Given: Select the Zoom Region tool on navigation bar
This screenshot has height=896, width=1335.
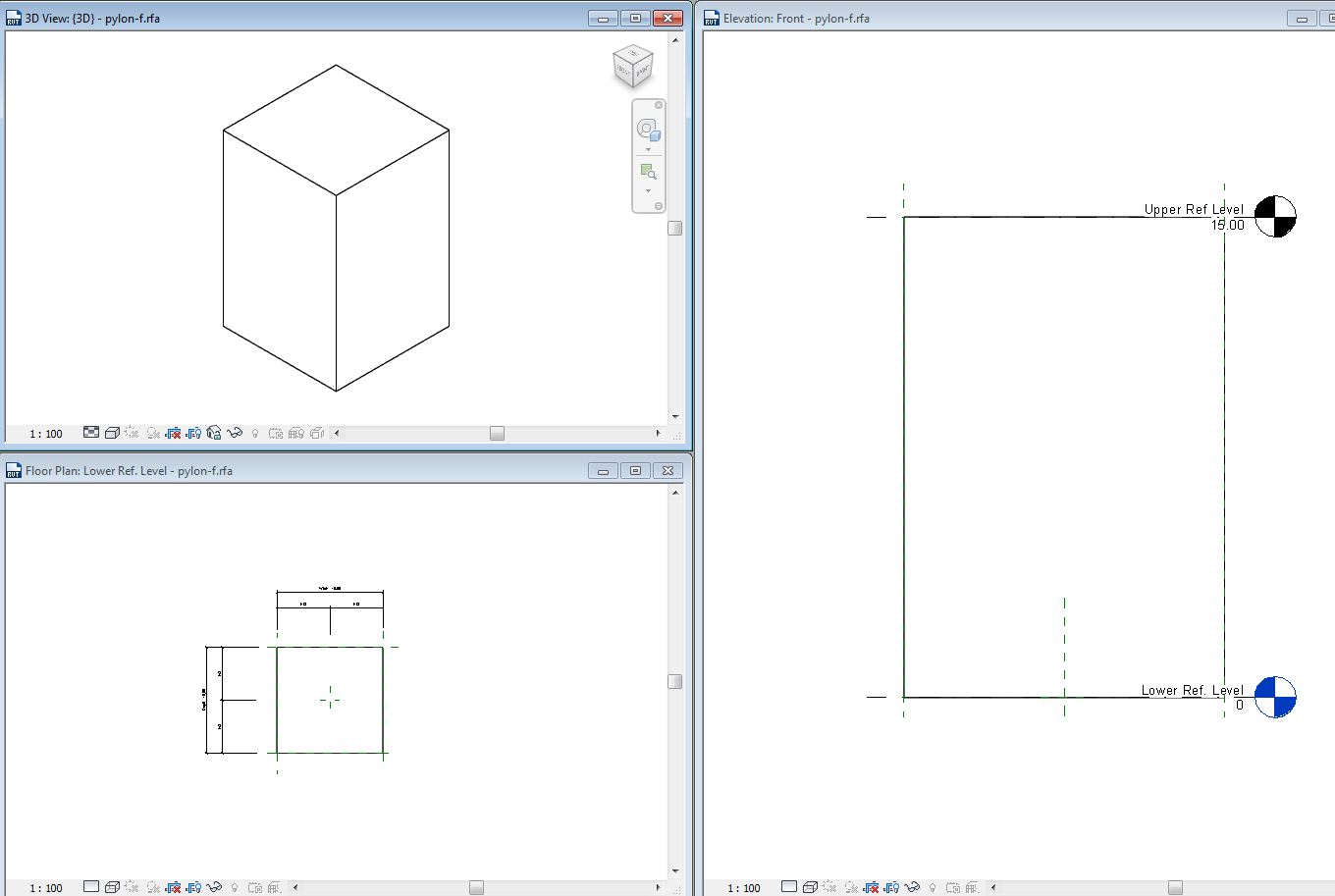Looking at the screenshot, I should 648,171.
